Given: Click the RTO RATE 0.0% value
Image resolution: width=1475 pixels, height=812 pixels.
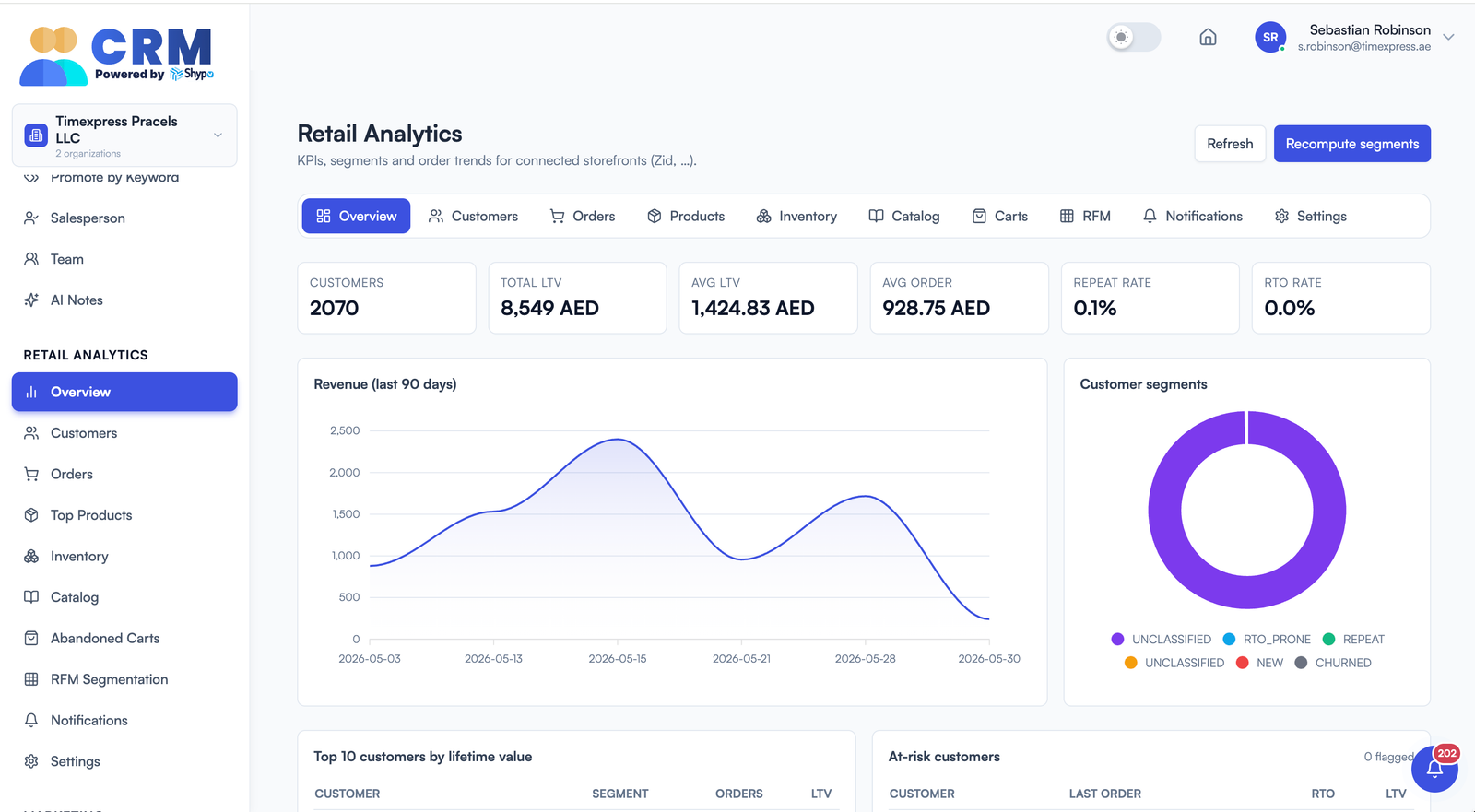Looking at the screenshot, I should click(1289, 308).
